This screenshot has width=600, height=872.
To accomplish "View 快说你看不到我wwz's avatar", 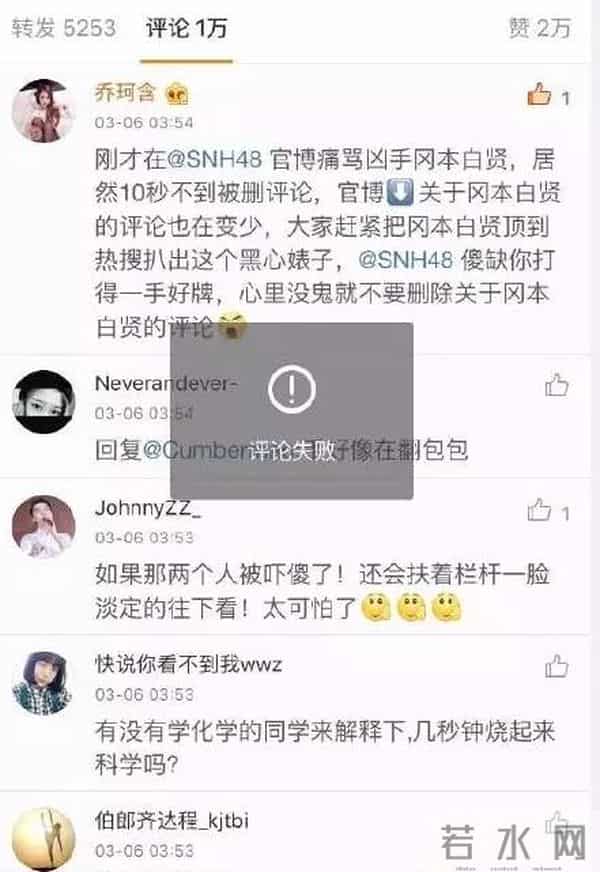I will (x=43, y=683).
